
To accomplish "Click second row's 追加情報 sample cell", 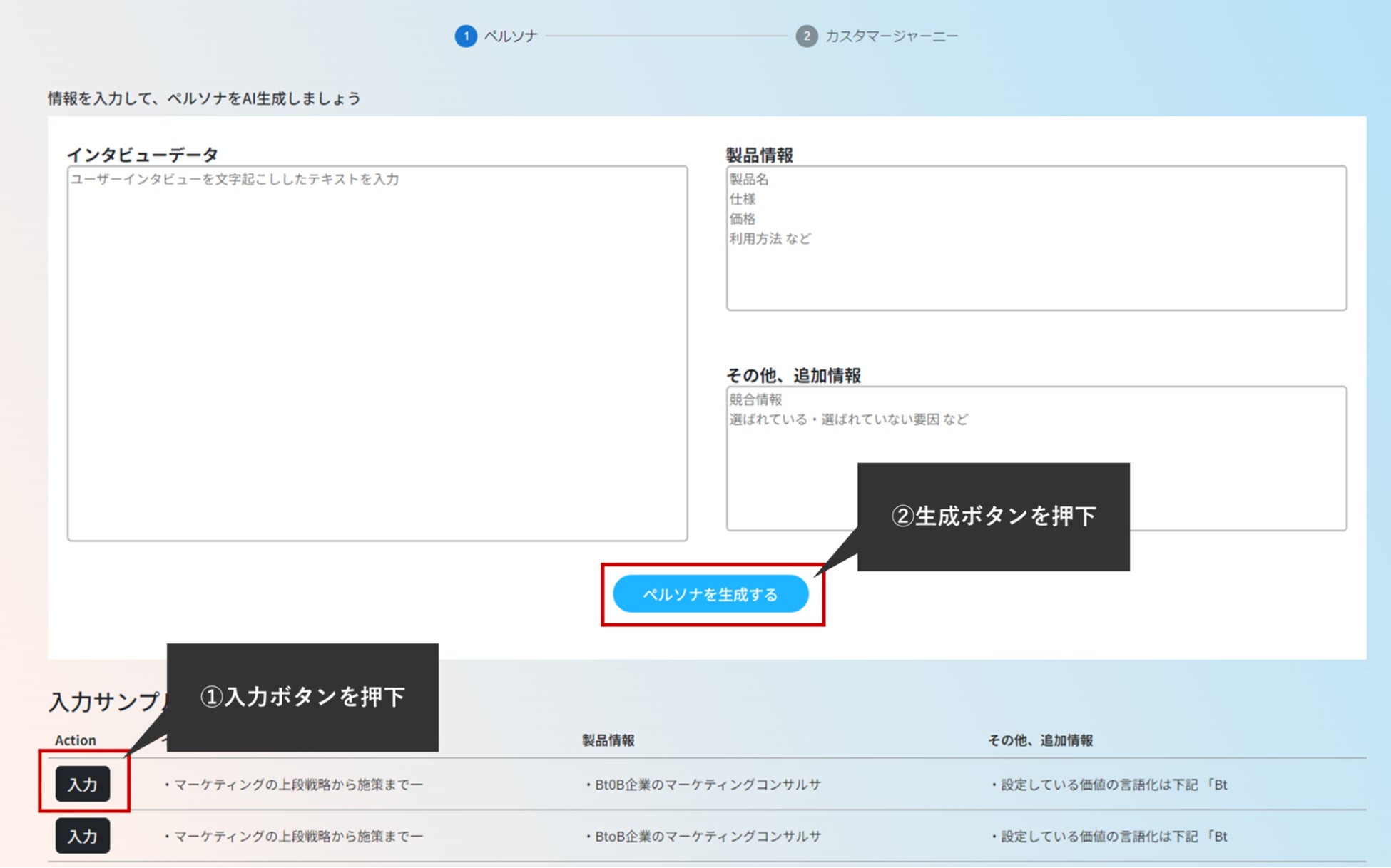I will click(1109, 836).
